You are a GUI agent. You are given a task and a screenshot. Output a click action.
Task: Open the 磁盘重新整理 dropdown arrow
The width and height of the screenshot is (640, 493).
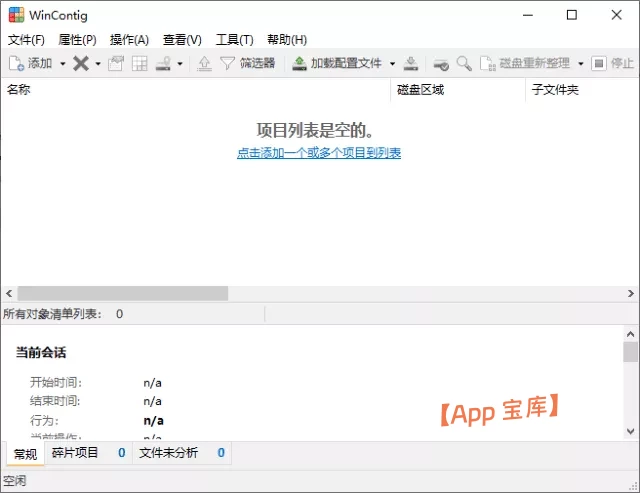[x=580, y=64]
